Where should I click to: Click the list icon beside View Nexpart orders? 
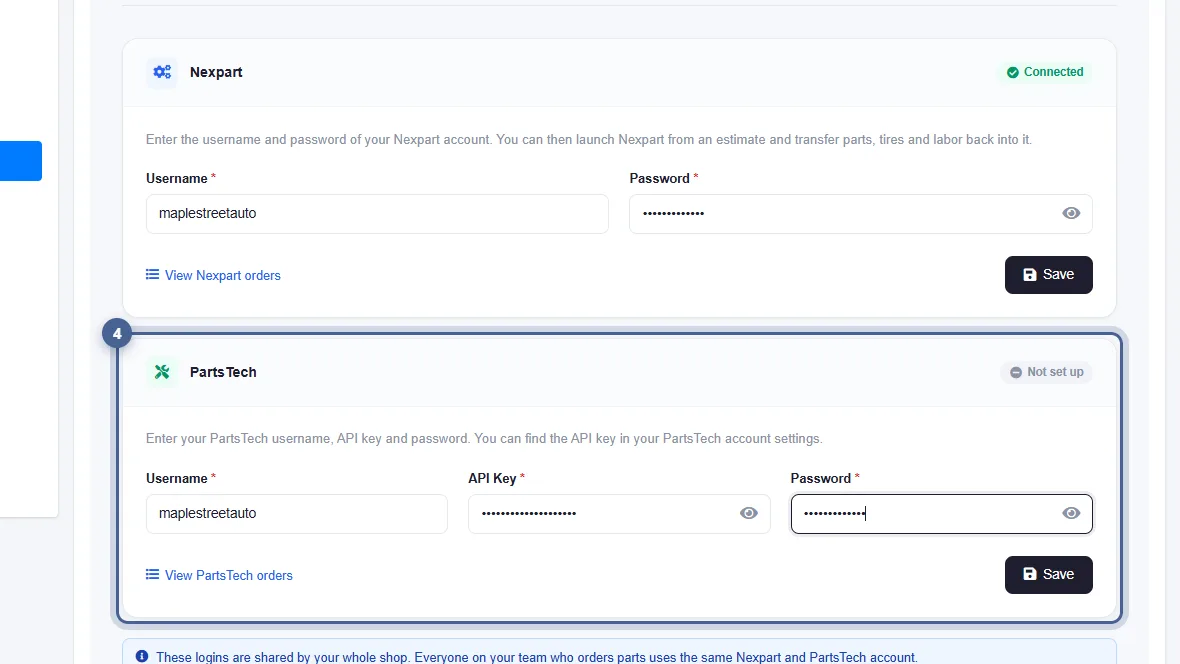152,275
